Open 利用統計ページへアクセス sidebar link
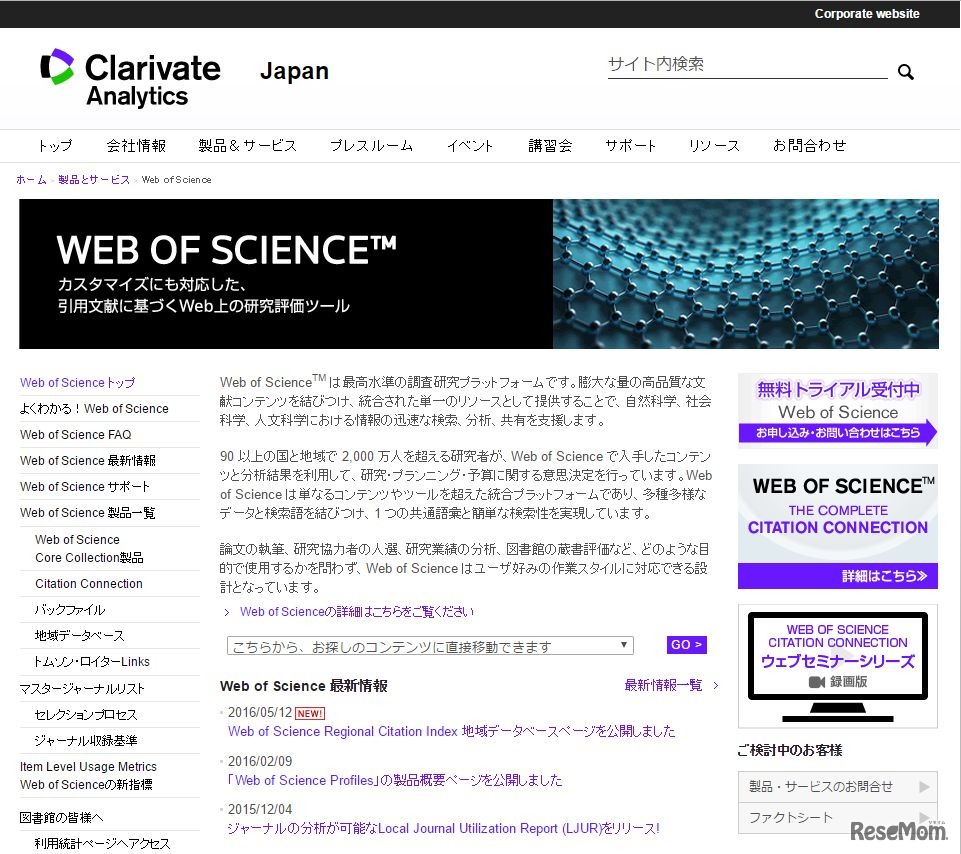Image resolution: width=961 pixels, height=854 pixels. (x=102, y=844)
